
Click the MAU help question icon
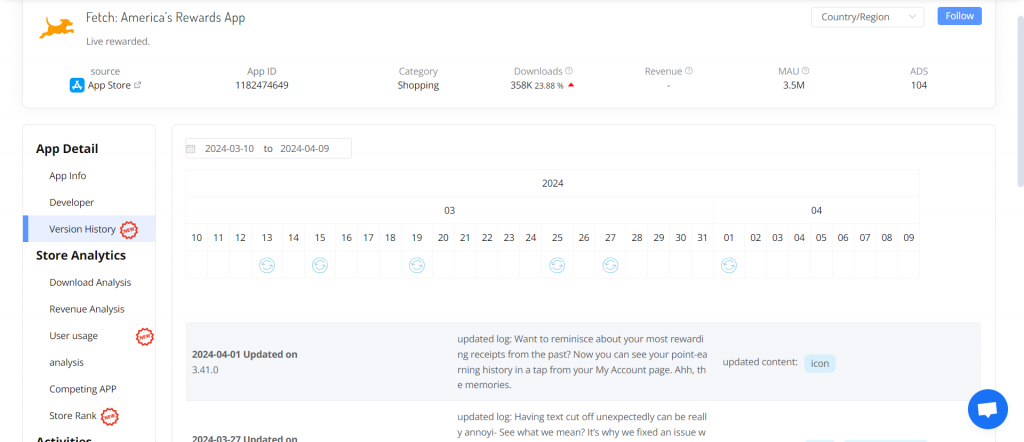[806, 71]
